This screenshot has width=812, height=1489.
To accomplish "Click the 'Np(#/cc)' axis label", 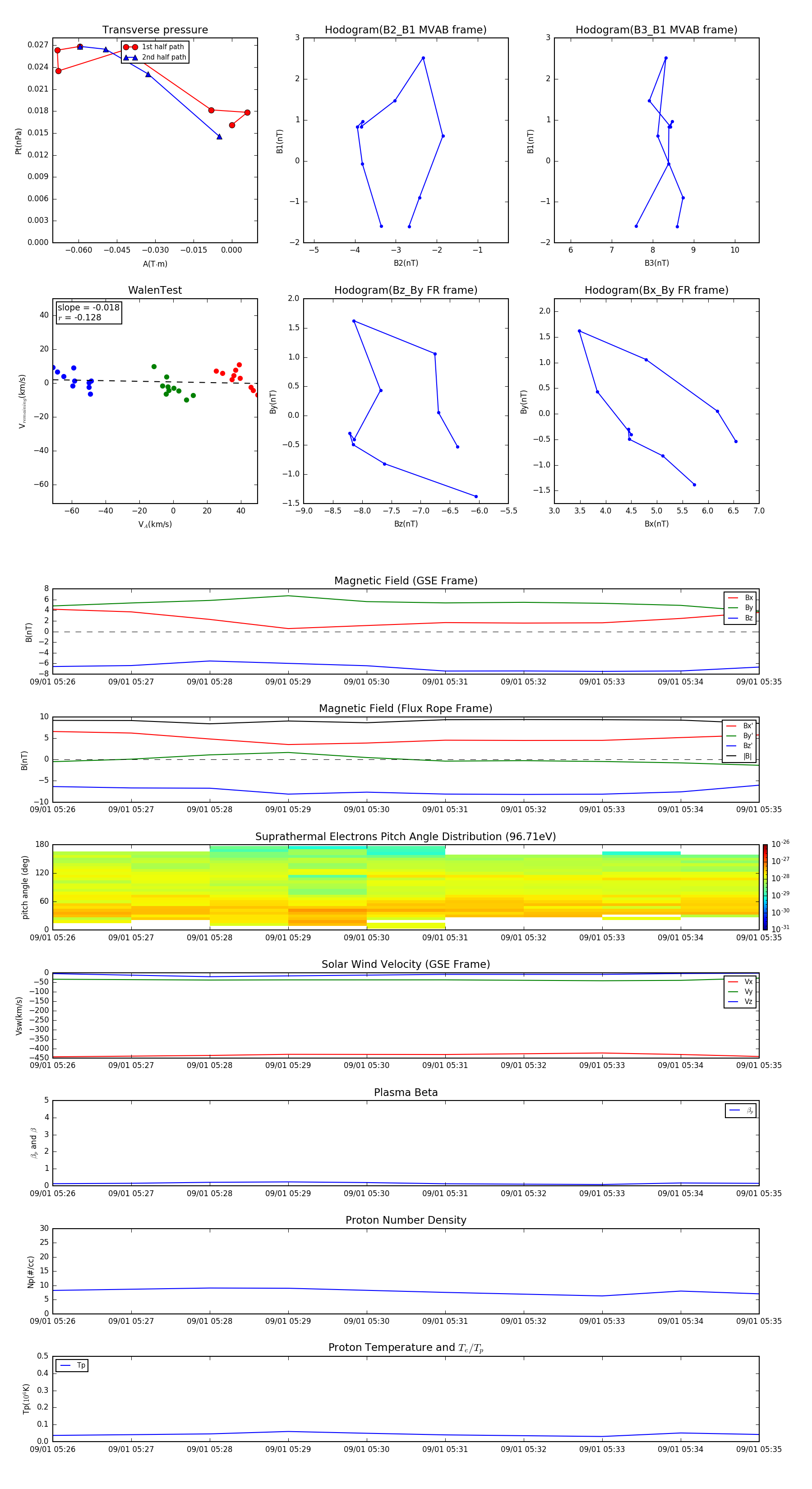I will point(31,1271).
